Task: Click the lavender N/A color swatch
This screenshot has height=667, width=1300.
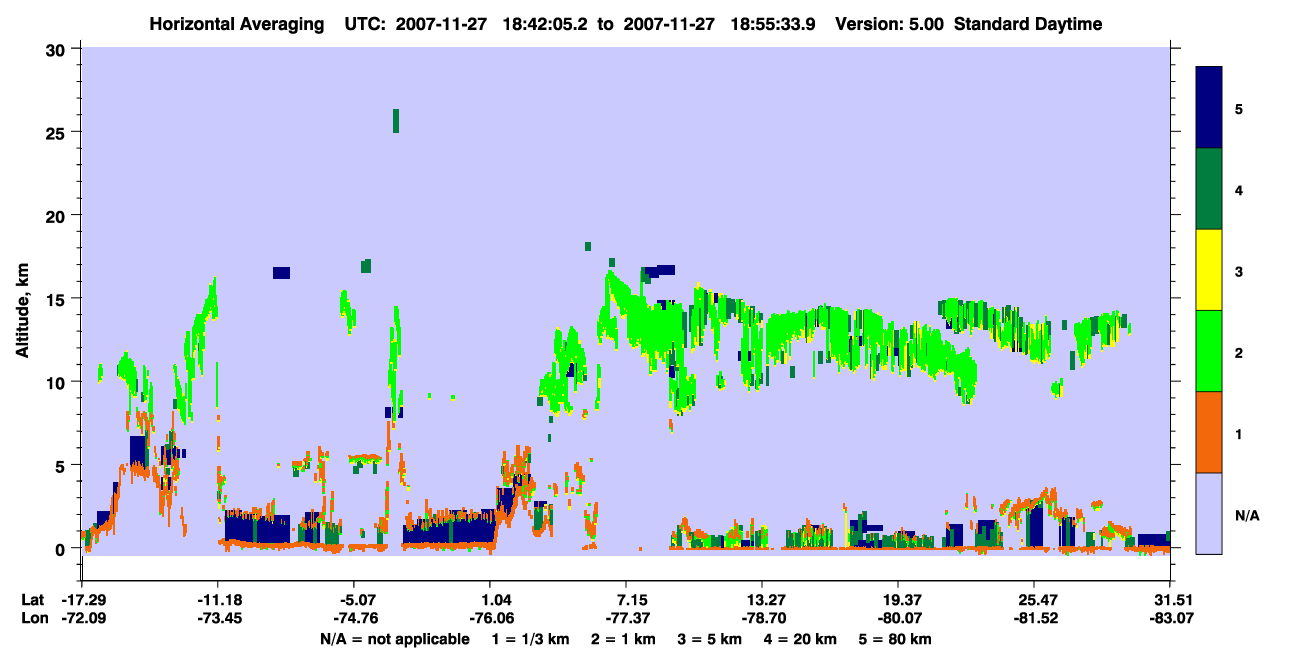Action: pyautogui.click(x=1209, y=512)
